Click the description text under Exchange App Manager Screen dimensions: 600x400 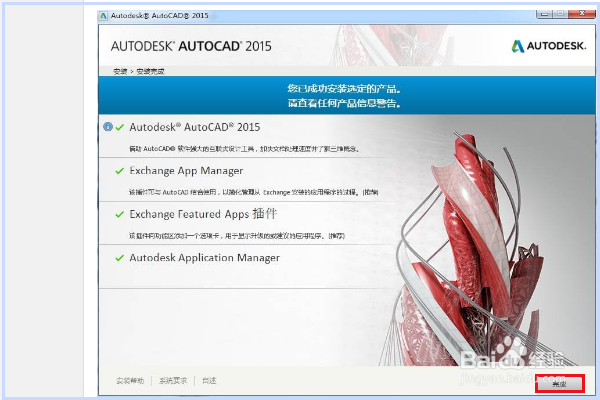[x=254, y=192]
